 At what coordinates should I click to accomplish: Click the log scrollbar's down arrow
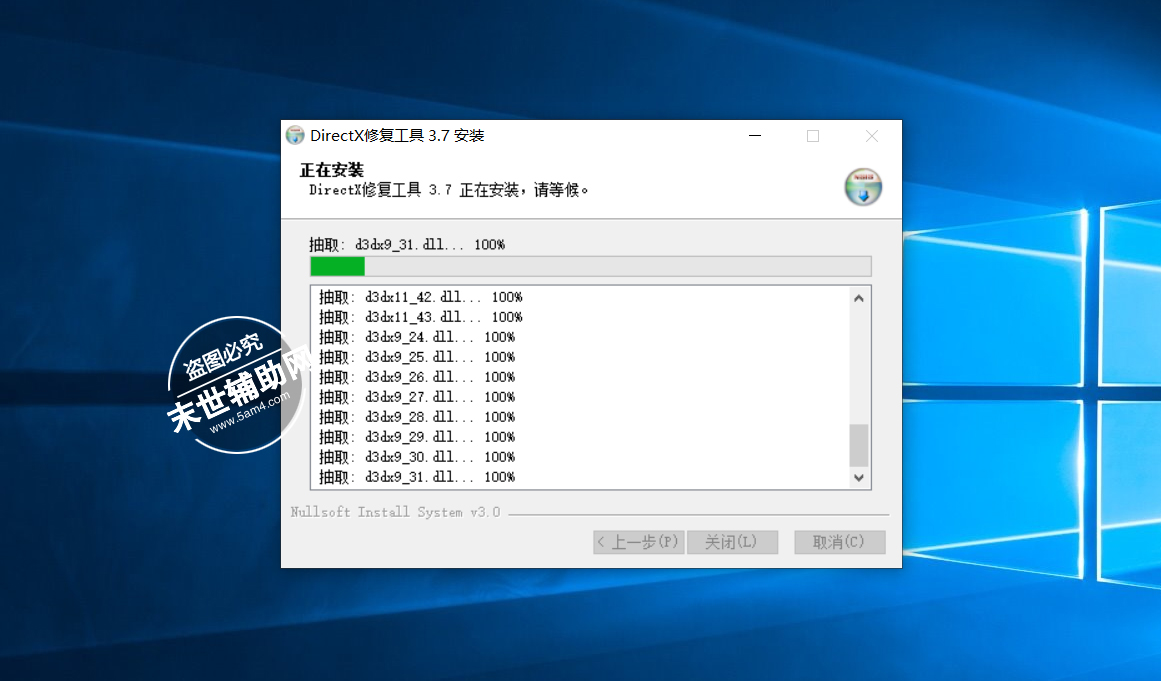pyautogui.click(x=858, y=477)
